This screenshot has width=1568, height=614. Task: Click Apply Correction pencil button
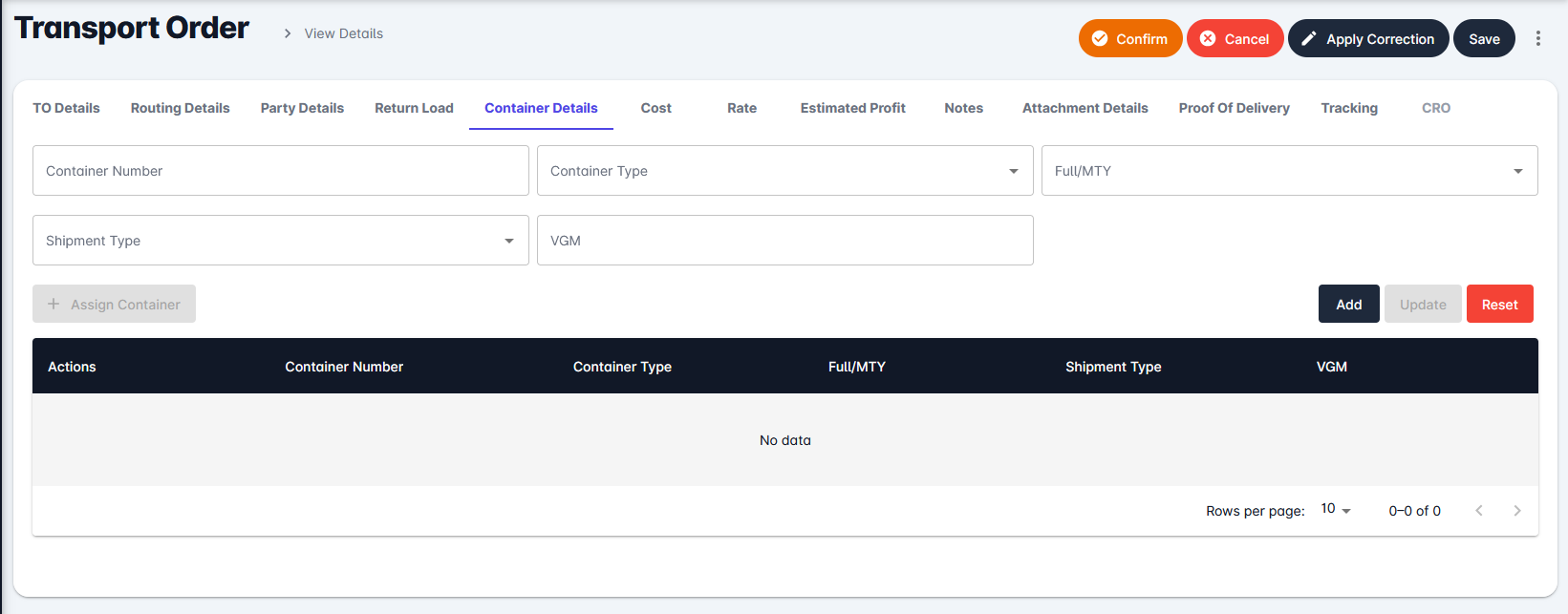(1367, 39)
